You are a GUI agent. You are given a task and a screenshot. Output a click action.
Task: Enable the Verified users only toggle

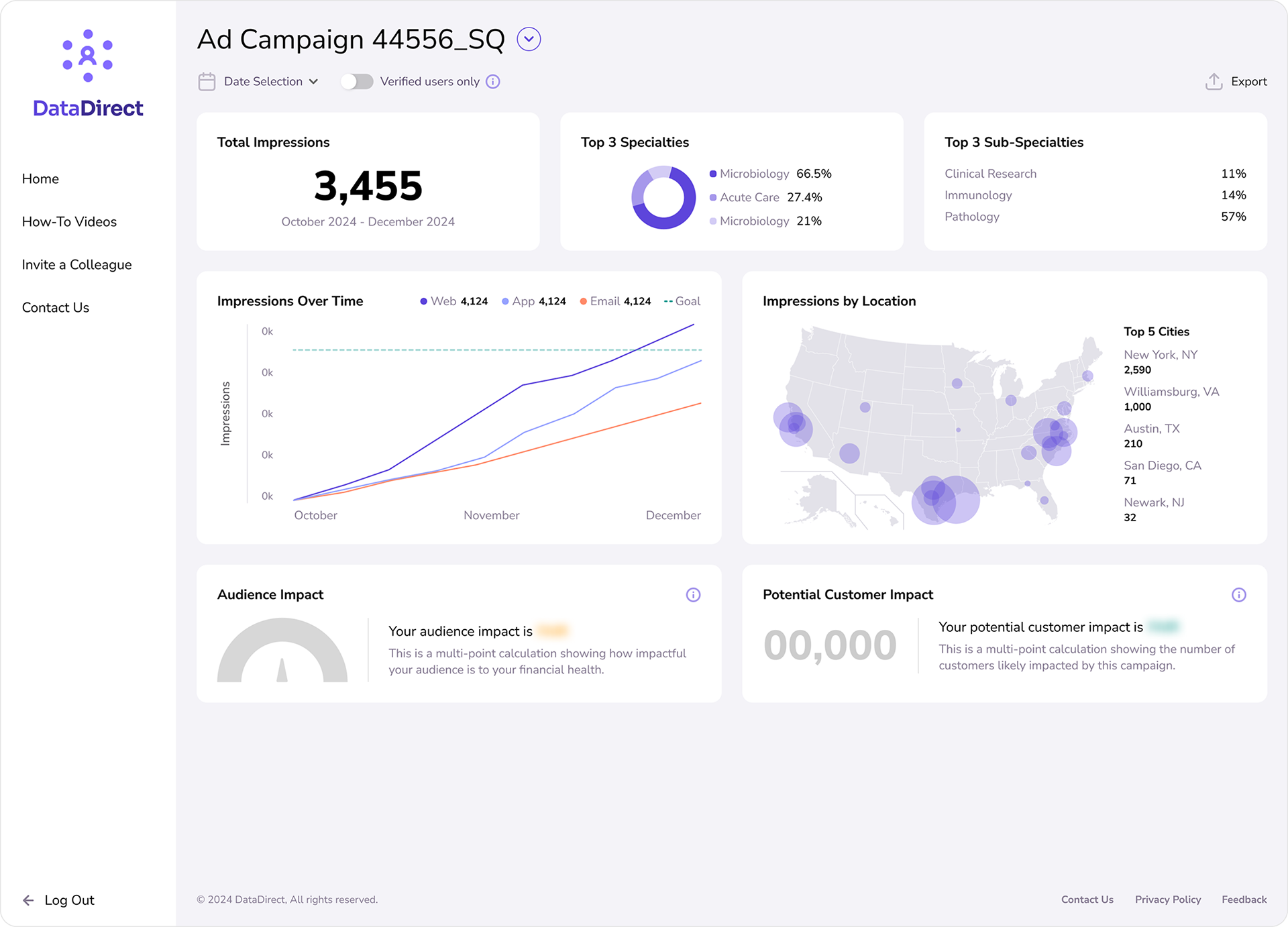[x=357, y=82]
